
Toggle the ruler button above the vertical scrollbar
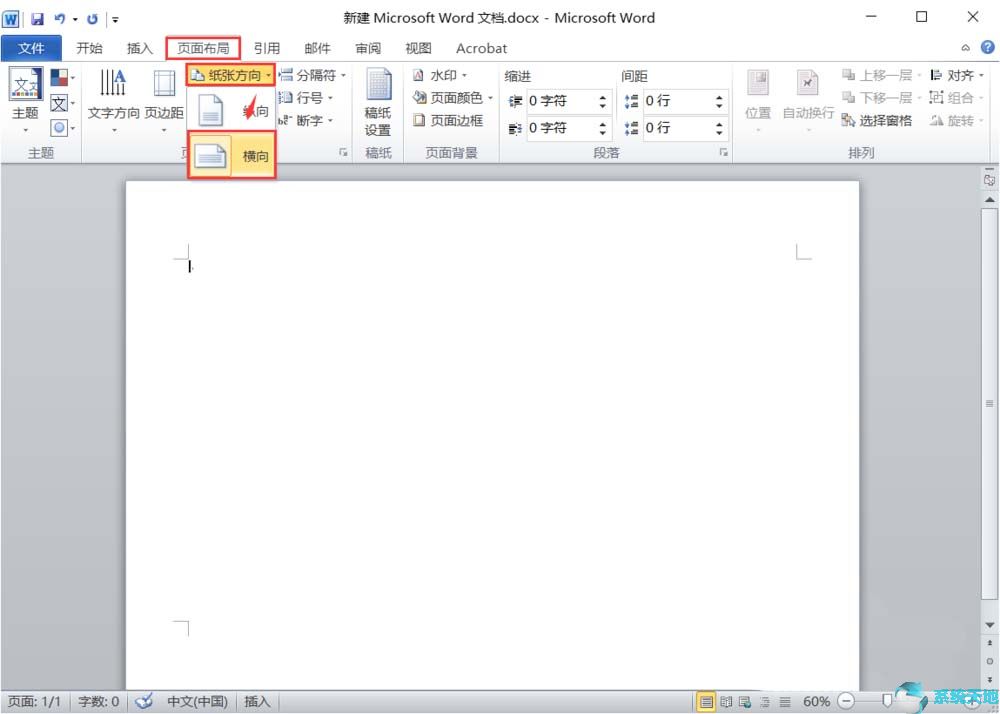tap(989, 179)
